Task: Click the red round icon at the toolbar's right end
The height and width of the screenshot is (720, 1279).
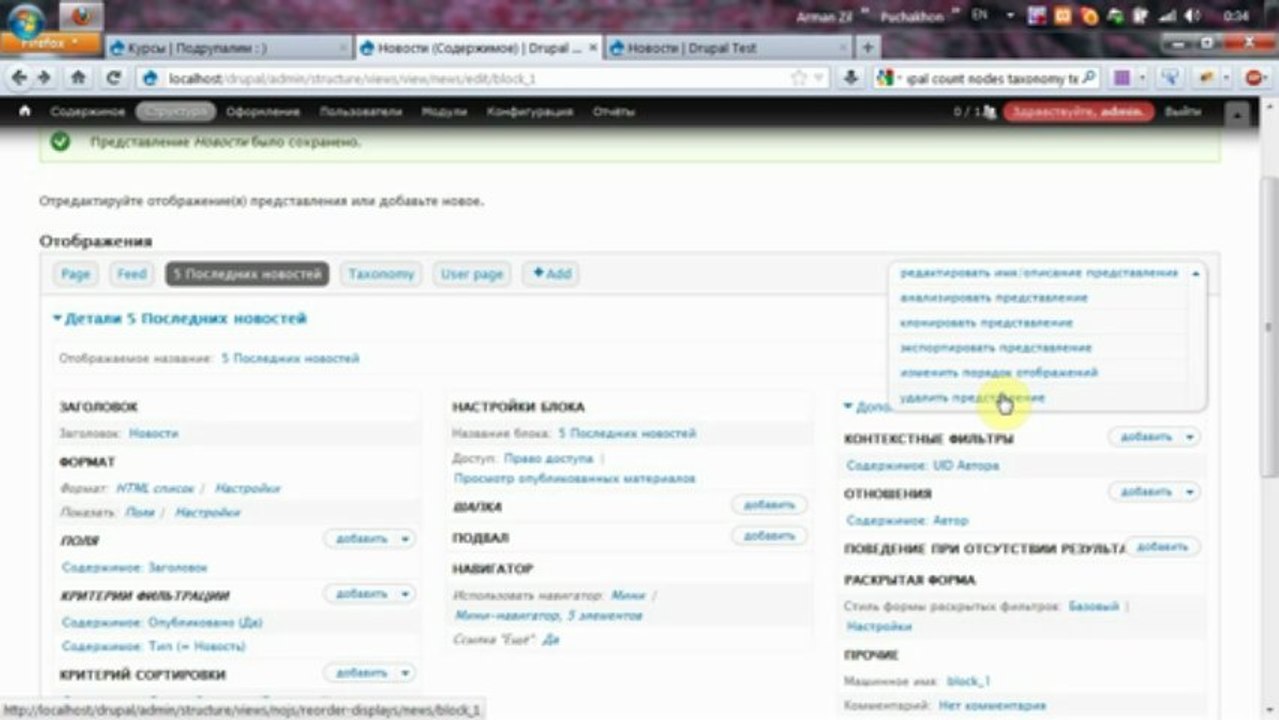Action: [1253, 77]
